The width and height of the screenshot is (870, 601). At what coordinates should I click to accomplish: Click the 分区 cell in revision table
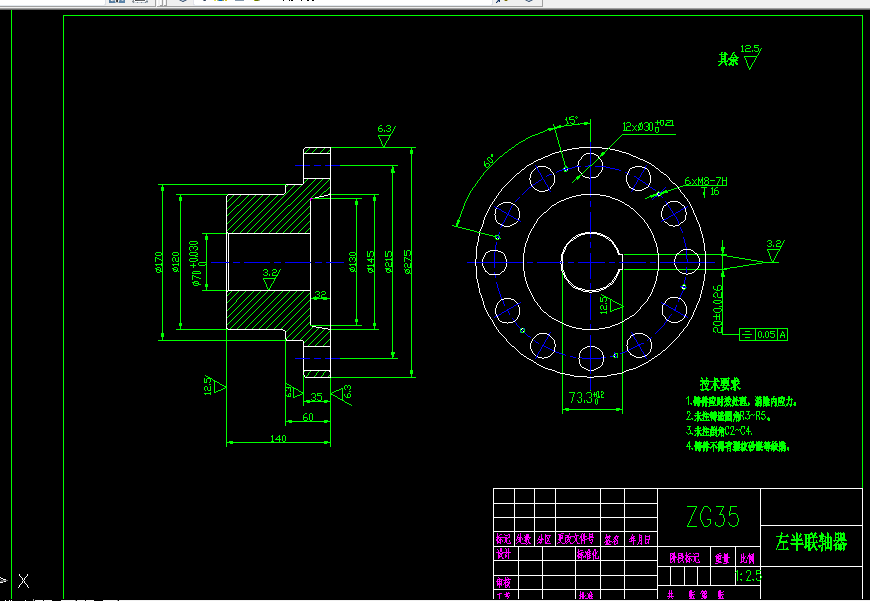tap(544, 539)
